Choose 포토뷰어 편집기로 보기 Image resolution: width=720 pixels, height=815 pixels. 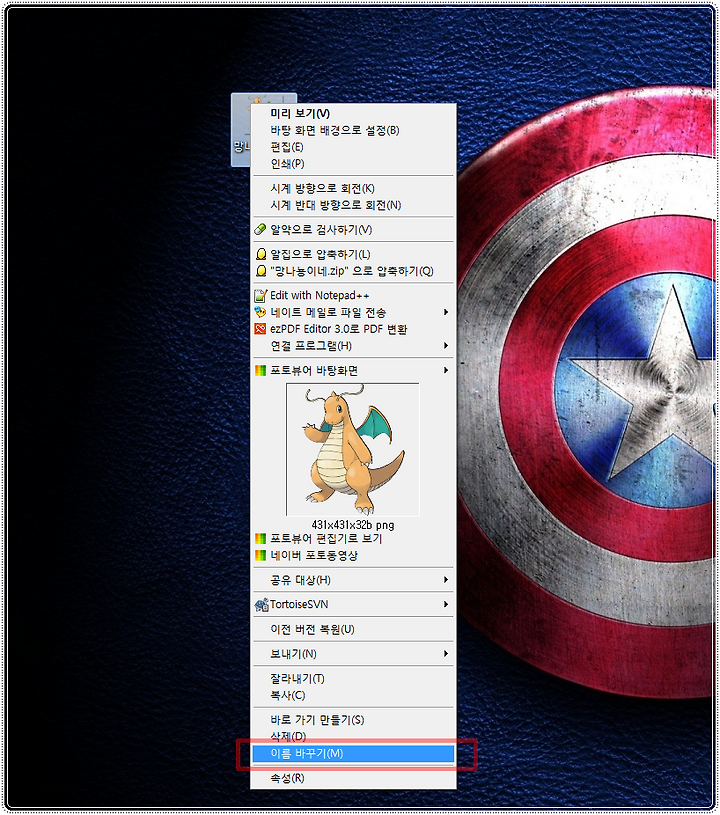354,538
